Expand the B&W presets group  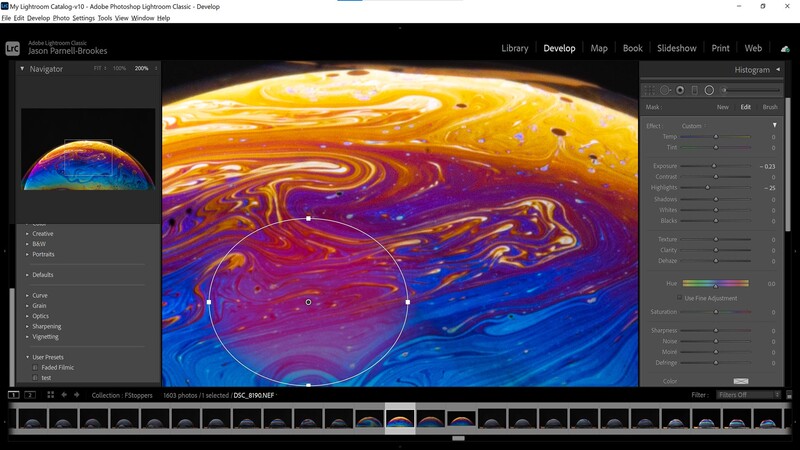(x=27, y=244)
